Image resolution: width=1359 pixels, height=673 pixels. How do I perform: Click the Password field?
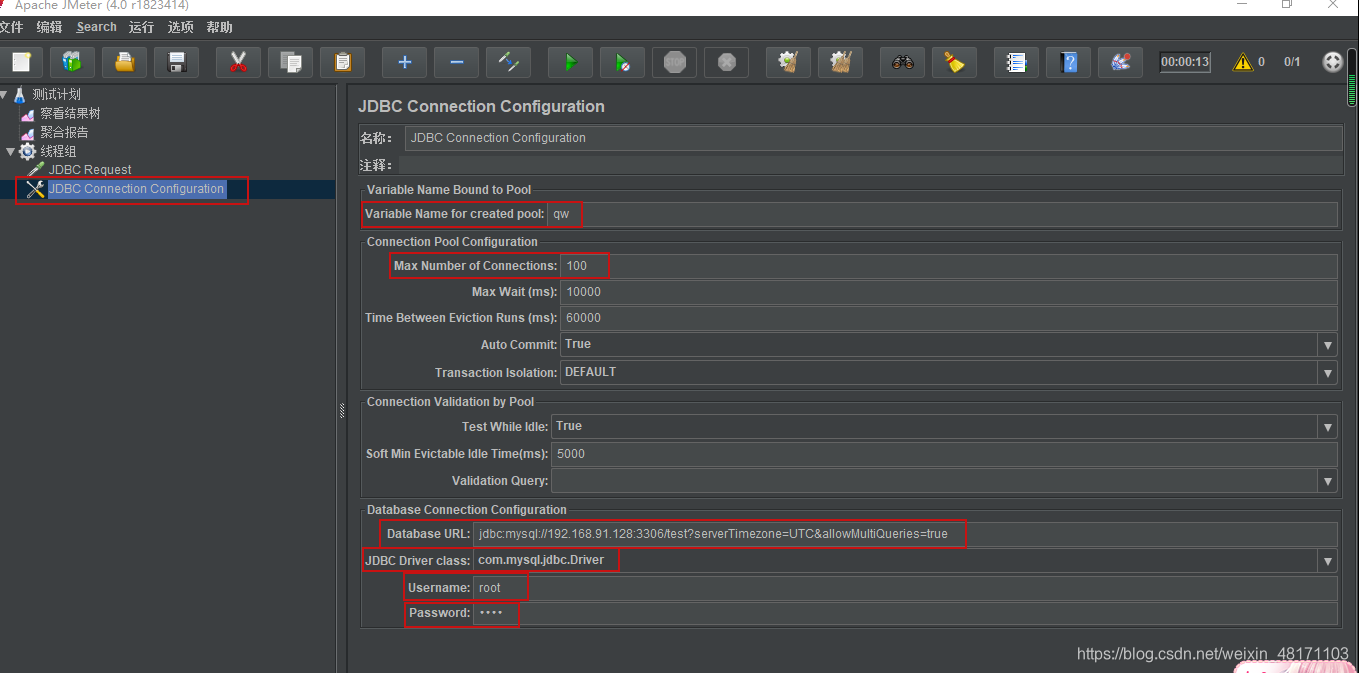point(905,613)
